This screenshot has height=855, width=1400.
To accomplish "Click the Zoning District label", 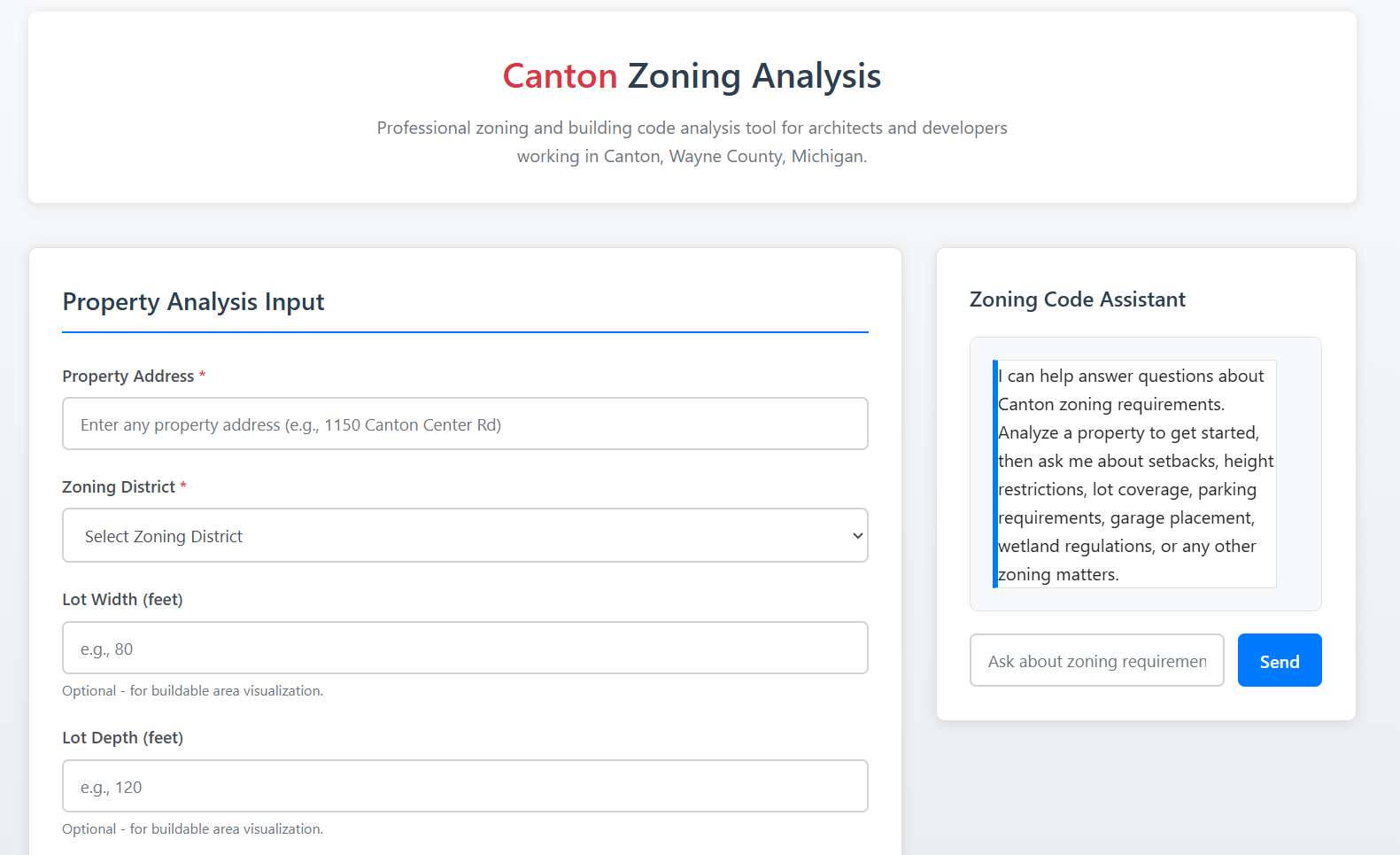I will point(119,486).
